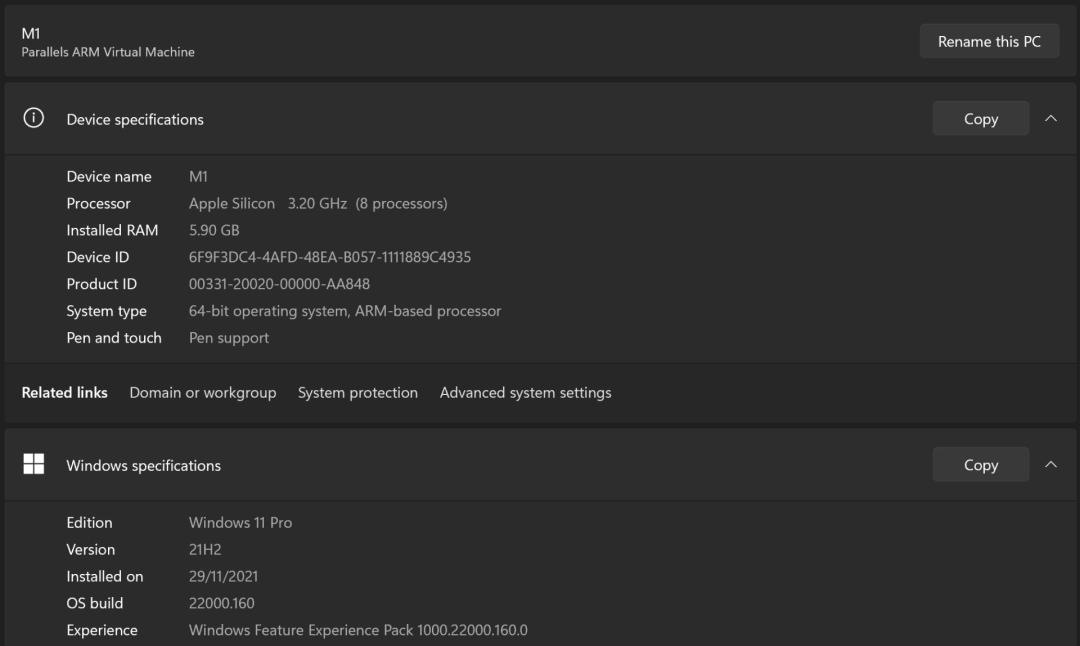1080x646 pixels.
Task: Click the Windows 11 Pro edition text
Action: (x=240, y=522)
